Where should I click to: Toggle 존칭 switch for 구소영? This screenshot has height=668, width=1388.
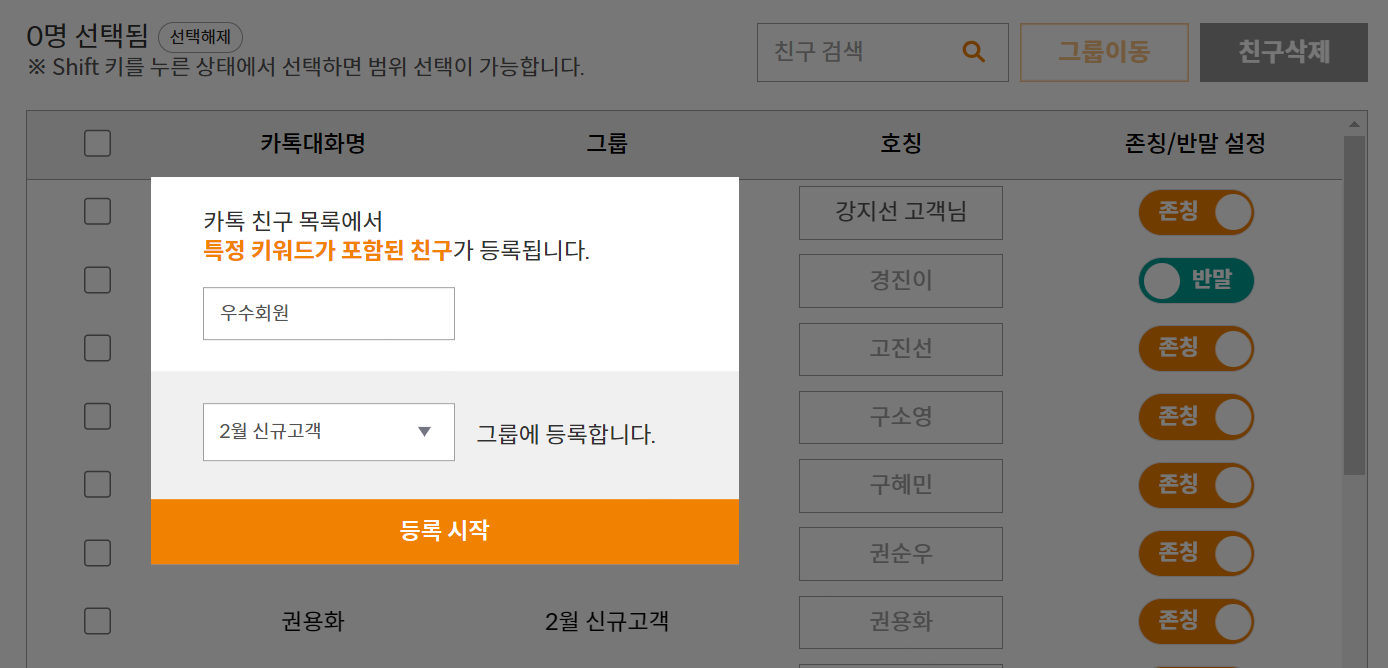point(1195,417)
